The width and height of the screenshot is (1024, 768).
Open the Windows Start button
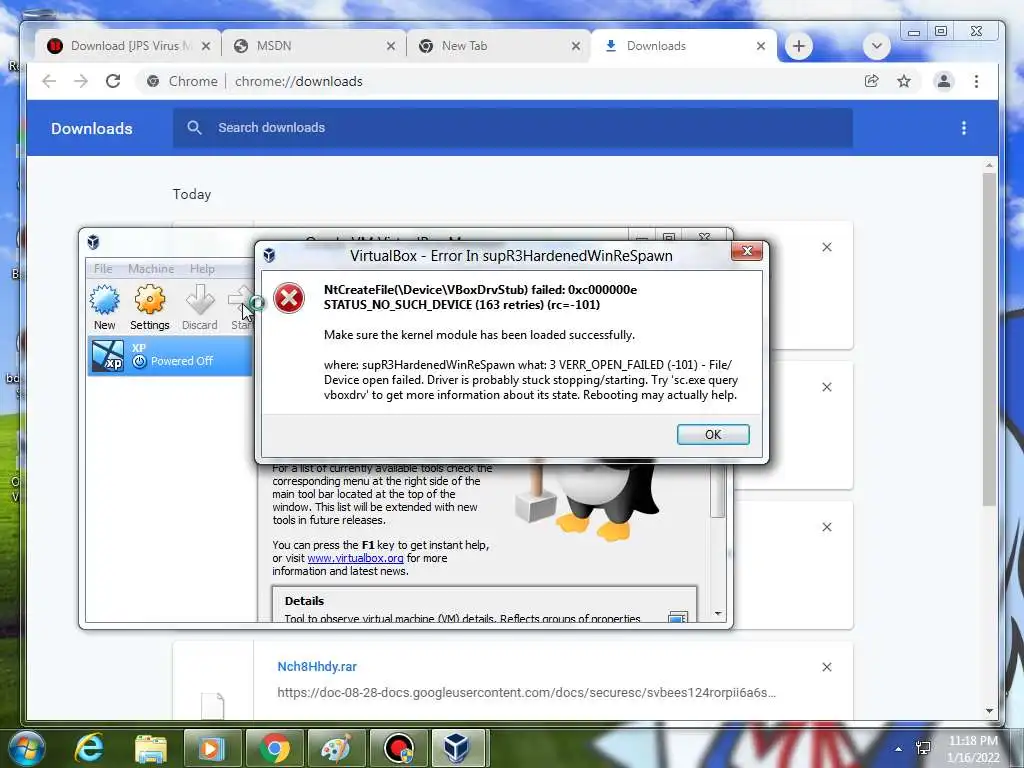(x=25, y=748)
